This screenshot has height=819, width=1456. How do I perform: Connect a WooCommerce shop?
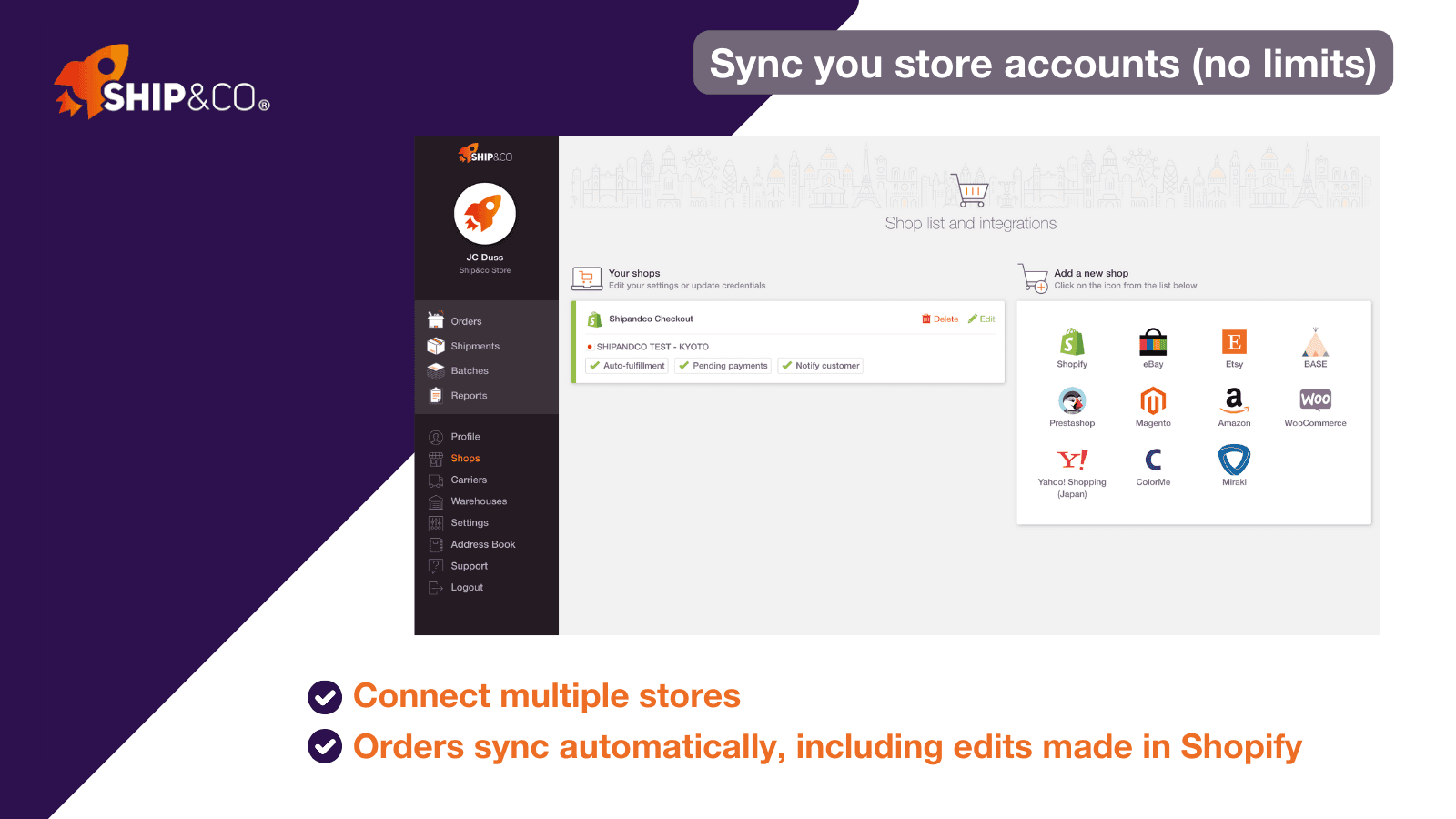click(x=1315, y=400)
